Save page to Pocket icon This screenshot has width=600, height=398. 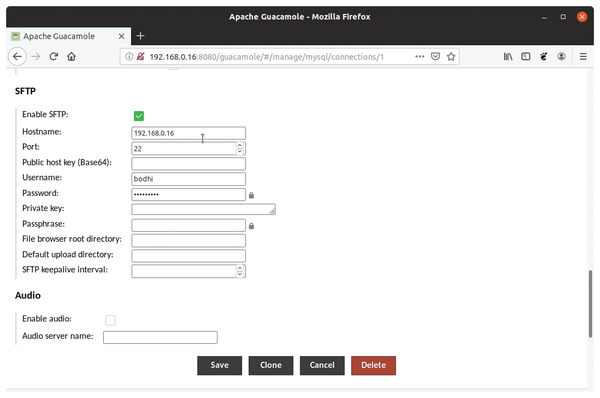pyautogui.click(x=435, y=57)
